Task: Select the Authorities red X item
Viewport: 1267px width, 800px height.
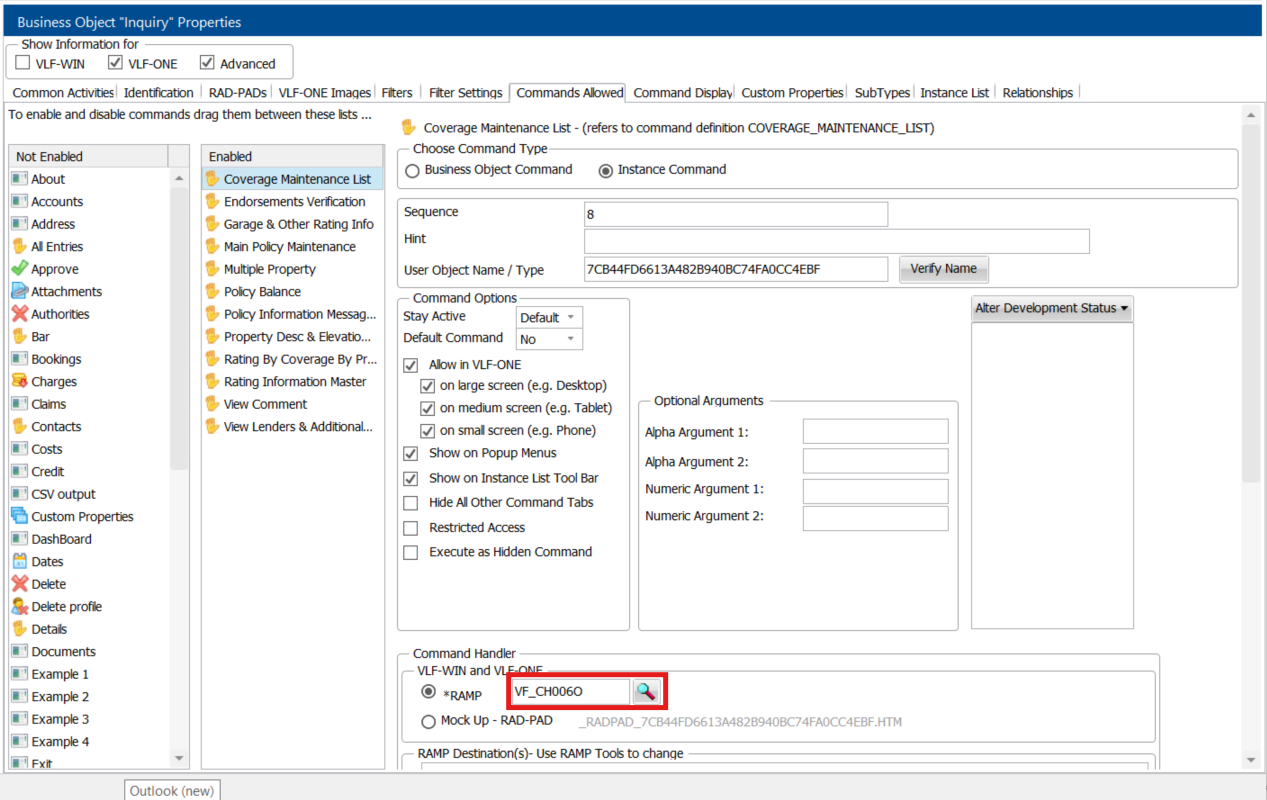Action: pos(20,314)
